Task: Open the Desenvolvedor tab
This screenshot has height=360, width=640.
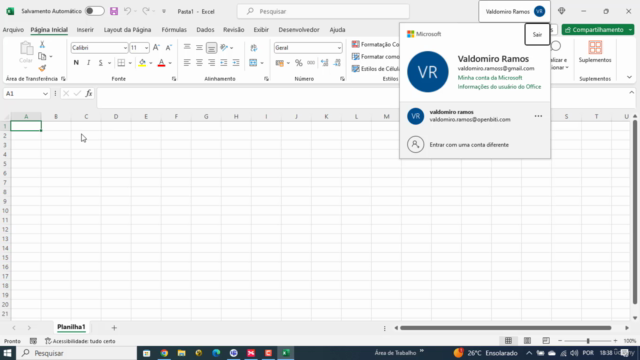Action: (299, 30)
